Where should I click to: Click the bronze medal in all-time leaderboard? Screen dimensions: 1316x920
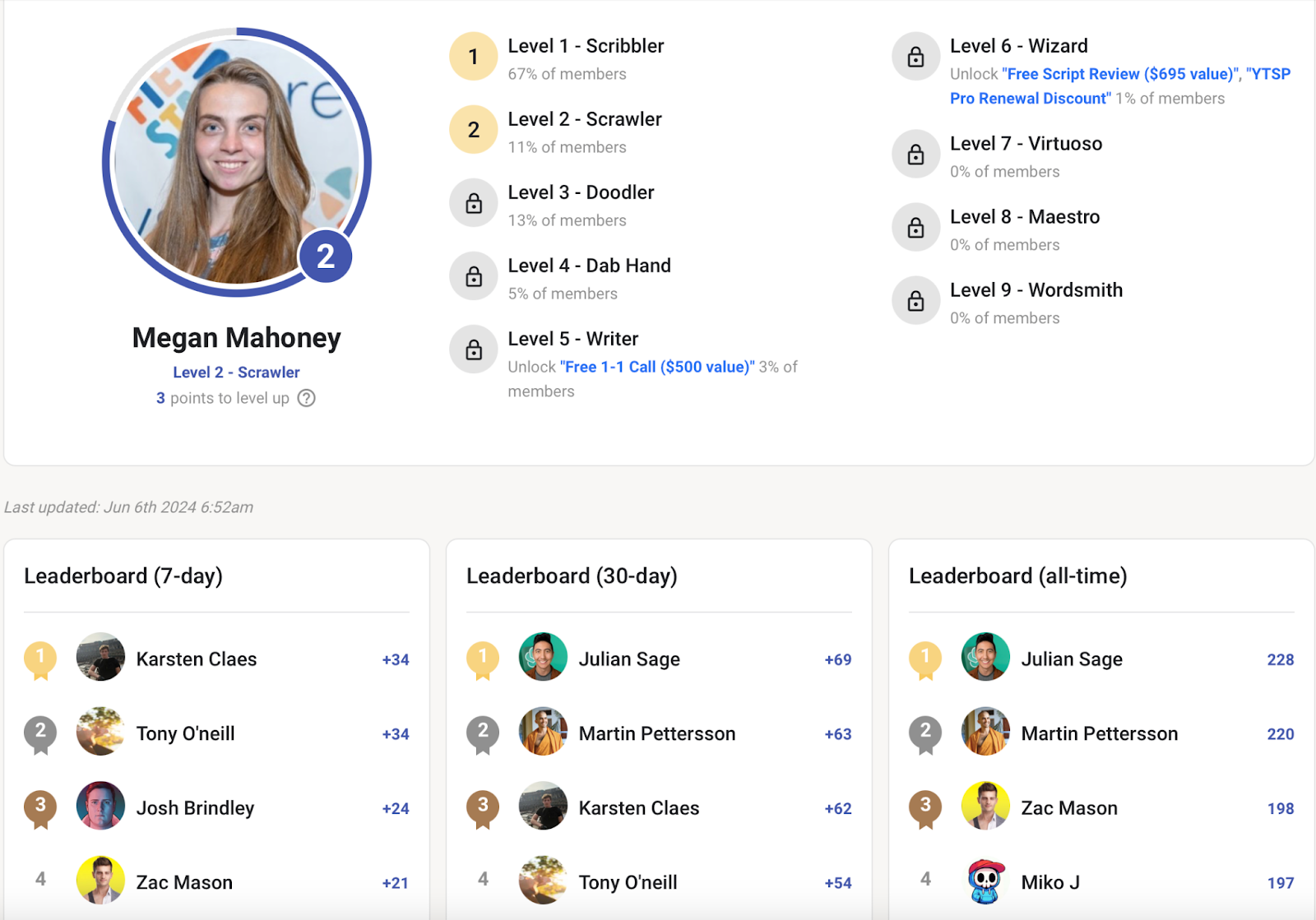point(925,809)
